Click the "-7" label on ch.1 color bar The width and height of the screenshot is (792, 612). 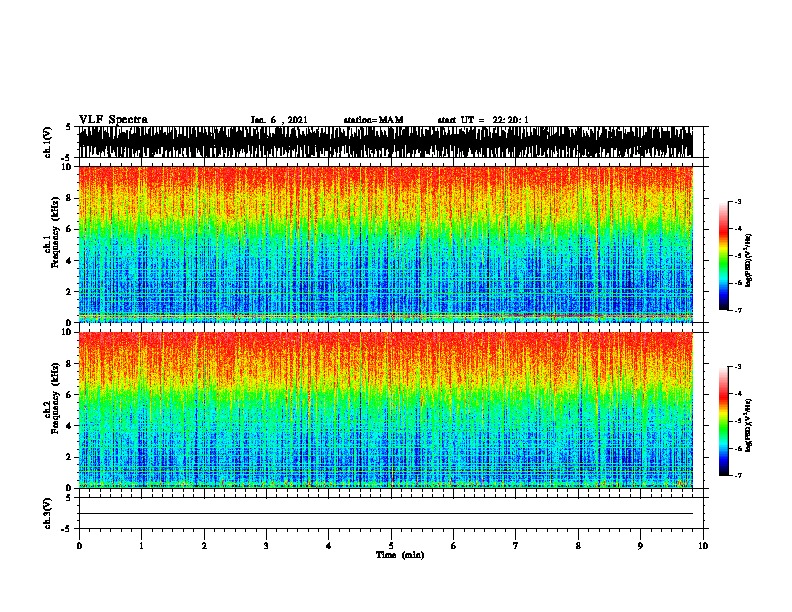click(737, 310)
